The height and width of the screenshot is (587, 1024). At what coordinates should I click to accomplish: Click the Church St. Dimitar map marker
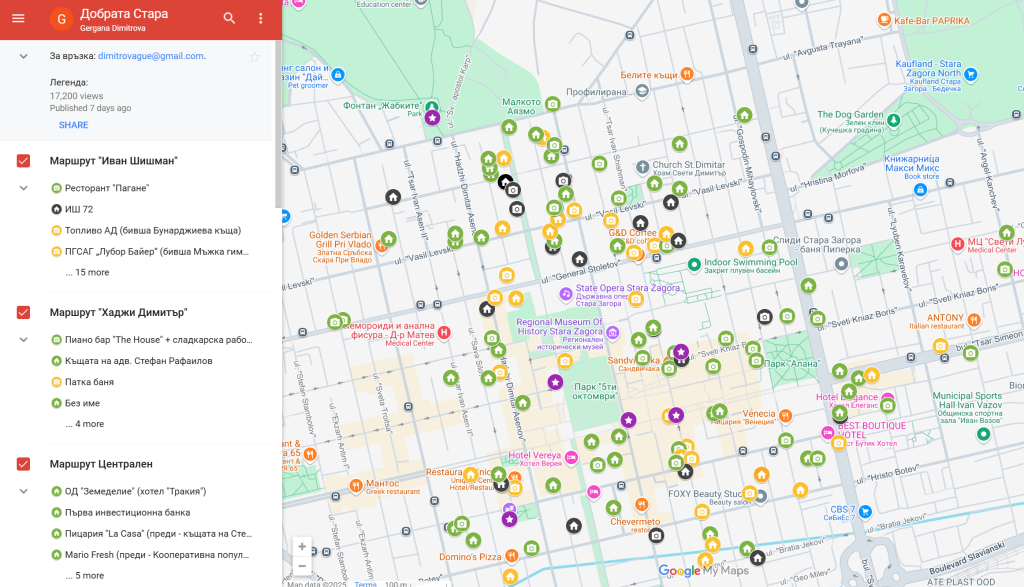click(x=642, y=165)
